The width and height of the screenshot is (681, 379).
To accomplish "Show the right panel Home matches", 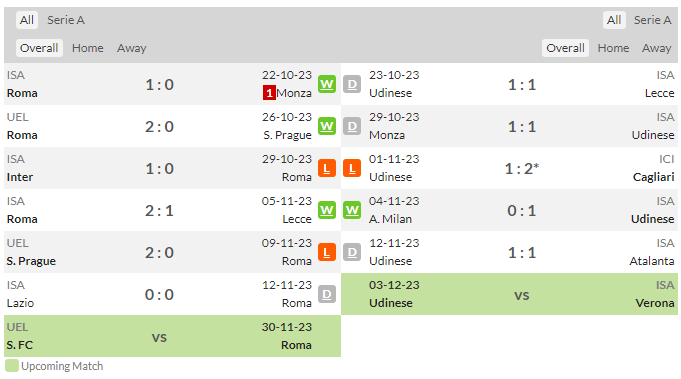I will click(613, 48).
